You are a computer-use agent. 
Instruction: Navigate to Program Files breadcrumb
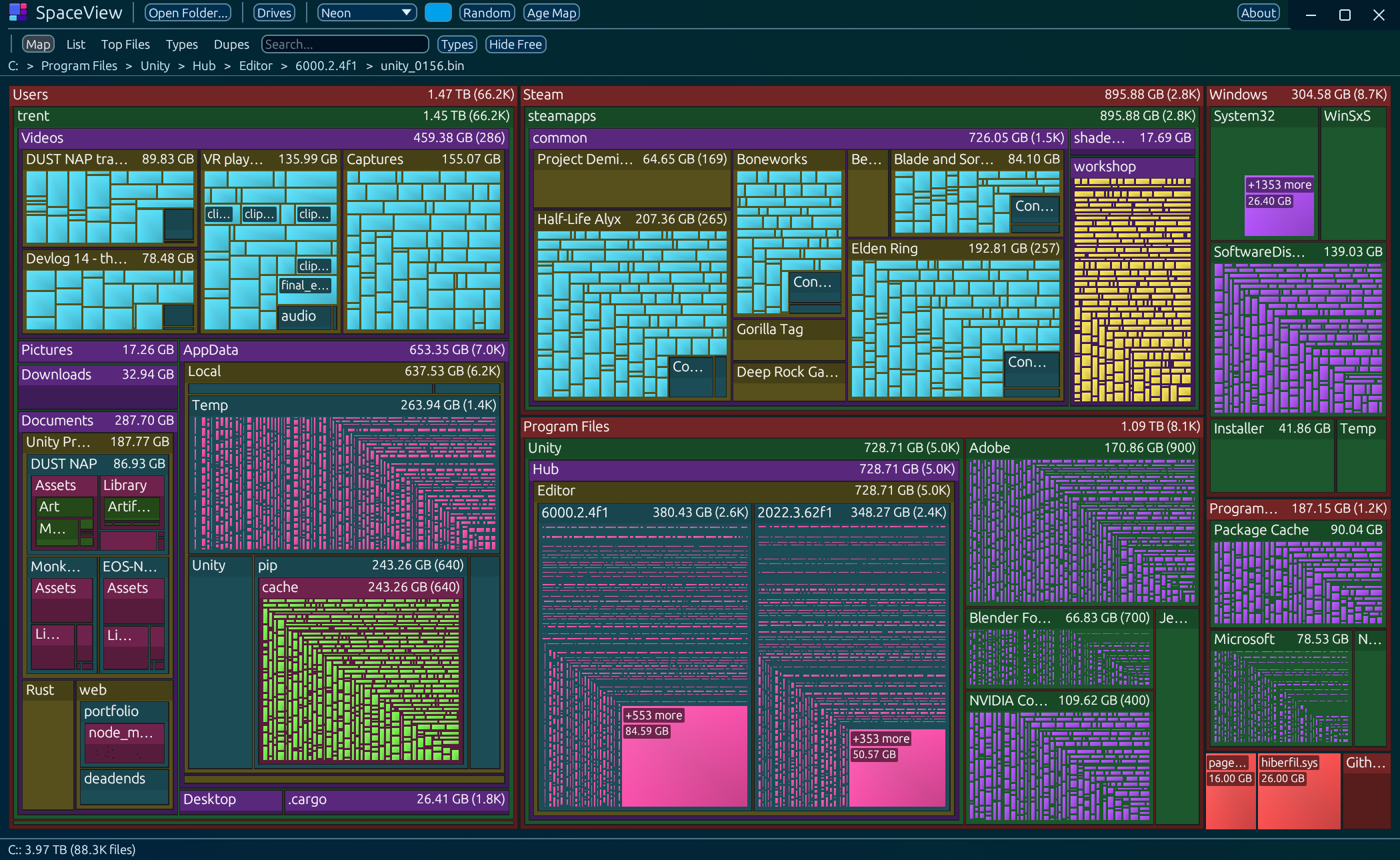[x=79, y=65]
